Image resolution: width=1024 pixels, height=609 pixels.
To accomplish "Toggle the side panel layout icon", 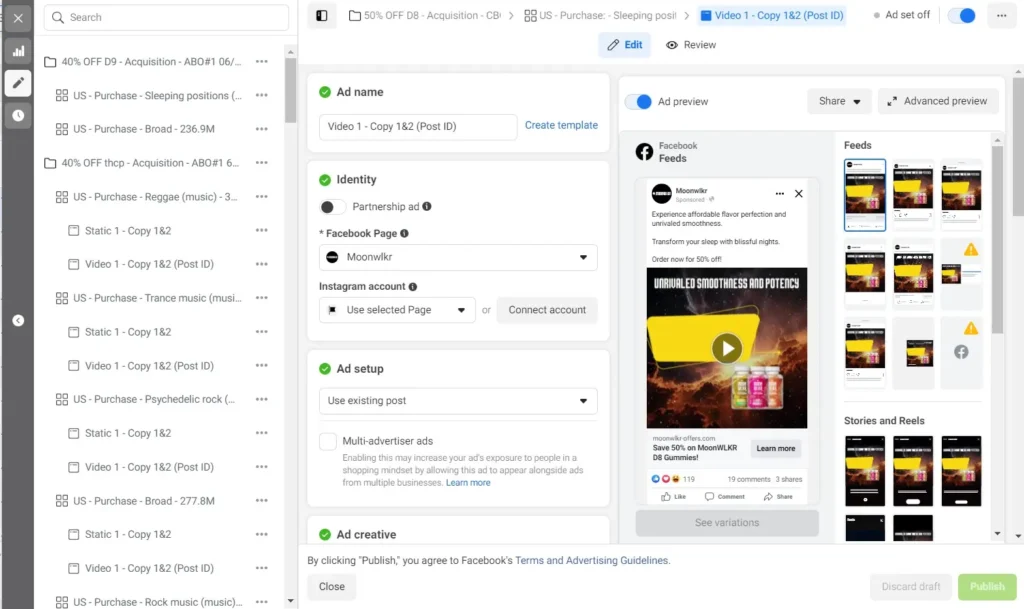I will tap(322, 16).
